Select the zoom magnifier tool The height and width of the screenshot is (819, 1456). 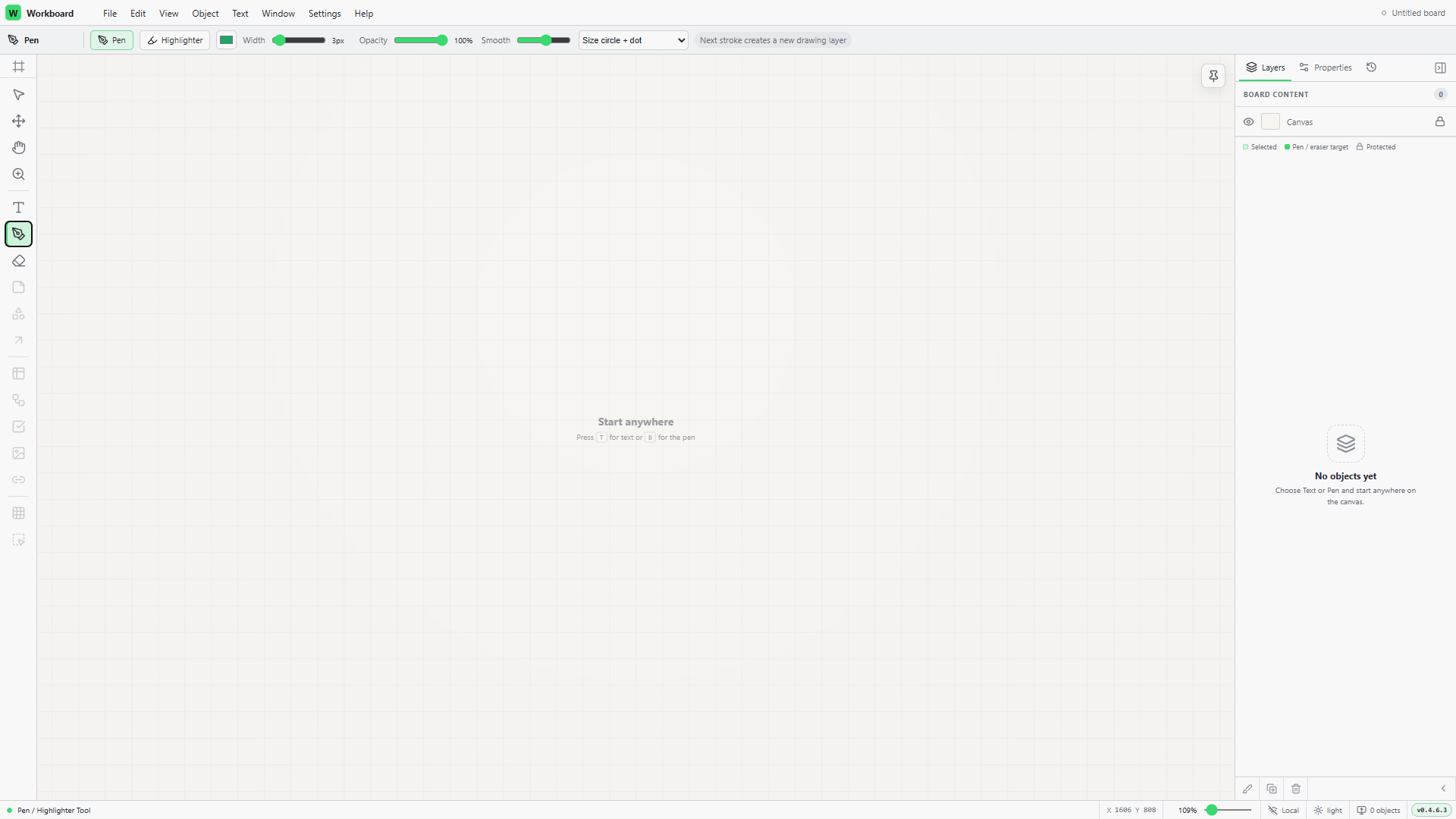(x=19, y=174)
